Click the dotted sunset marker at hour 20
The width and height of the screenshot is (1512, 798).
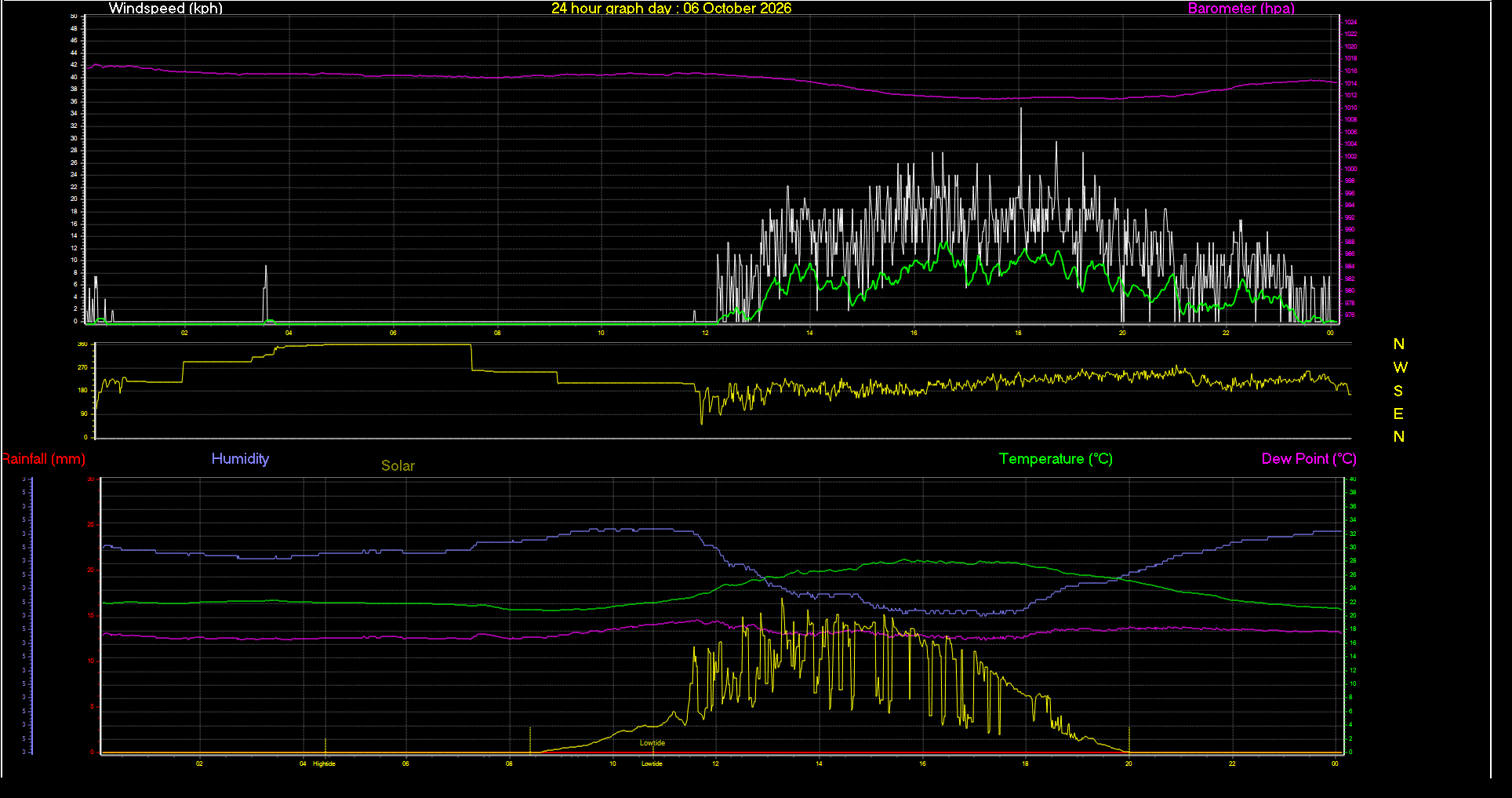point(1129,740)
